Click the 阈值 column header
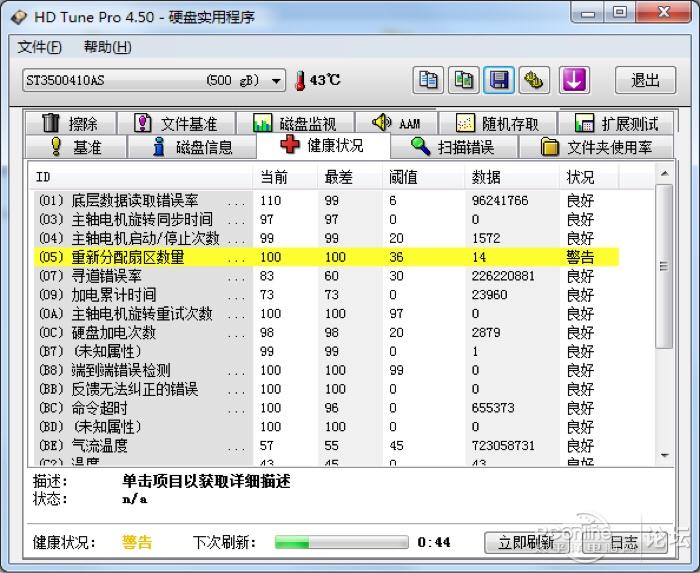This screenshot has height=573, width=700. [x=423, y=177]
